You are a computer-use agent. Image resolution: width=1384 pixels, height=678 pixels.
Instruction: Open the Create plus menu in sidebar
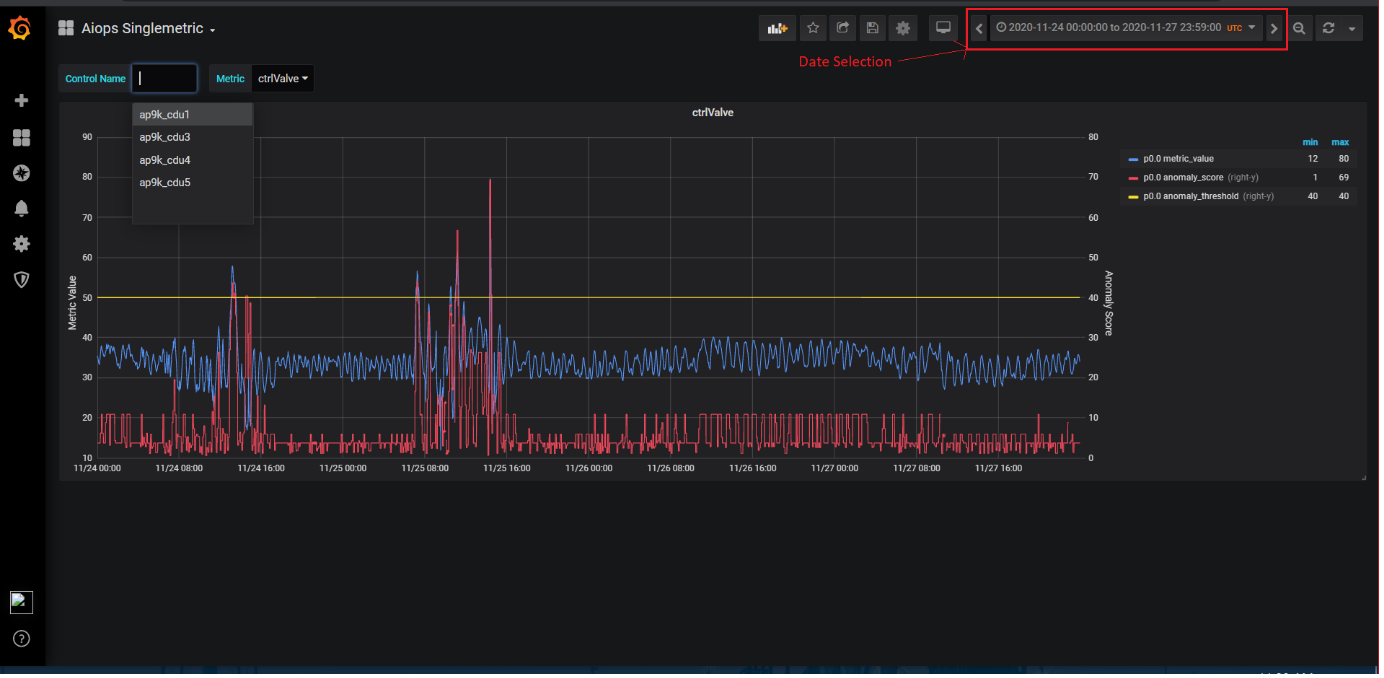coord(21,101)
